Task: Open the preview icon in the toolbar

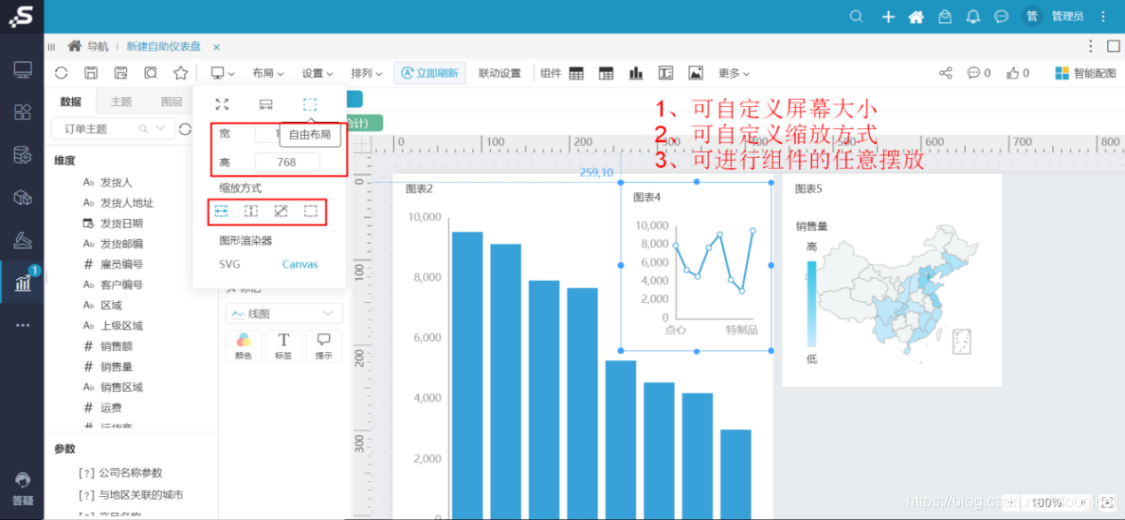Action: [x=151, y=72]
